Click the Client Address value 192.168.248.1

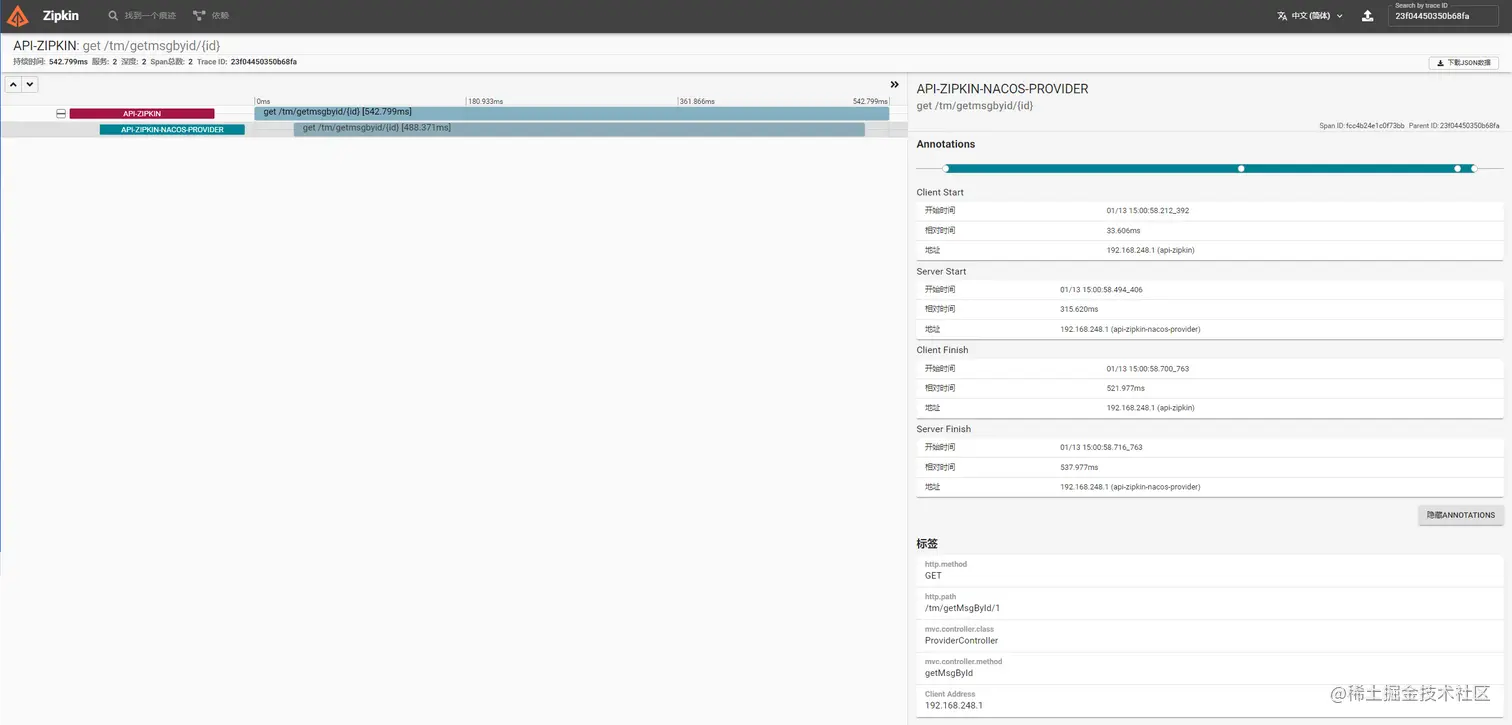tap(954, 705)
